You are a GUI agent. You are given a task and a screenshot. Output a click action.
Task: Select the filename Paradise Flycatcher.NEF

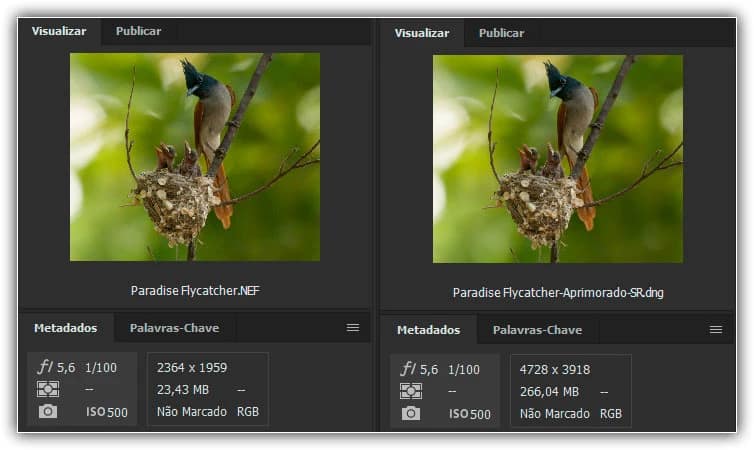(195, 290)
